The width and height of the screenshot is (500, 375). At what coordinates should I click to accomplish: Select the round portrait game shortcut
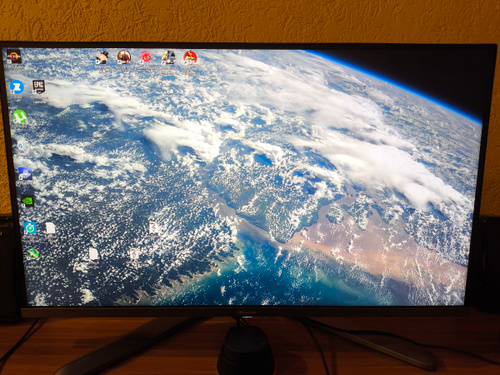coord(124,57)
